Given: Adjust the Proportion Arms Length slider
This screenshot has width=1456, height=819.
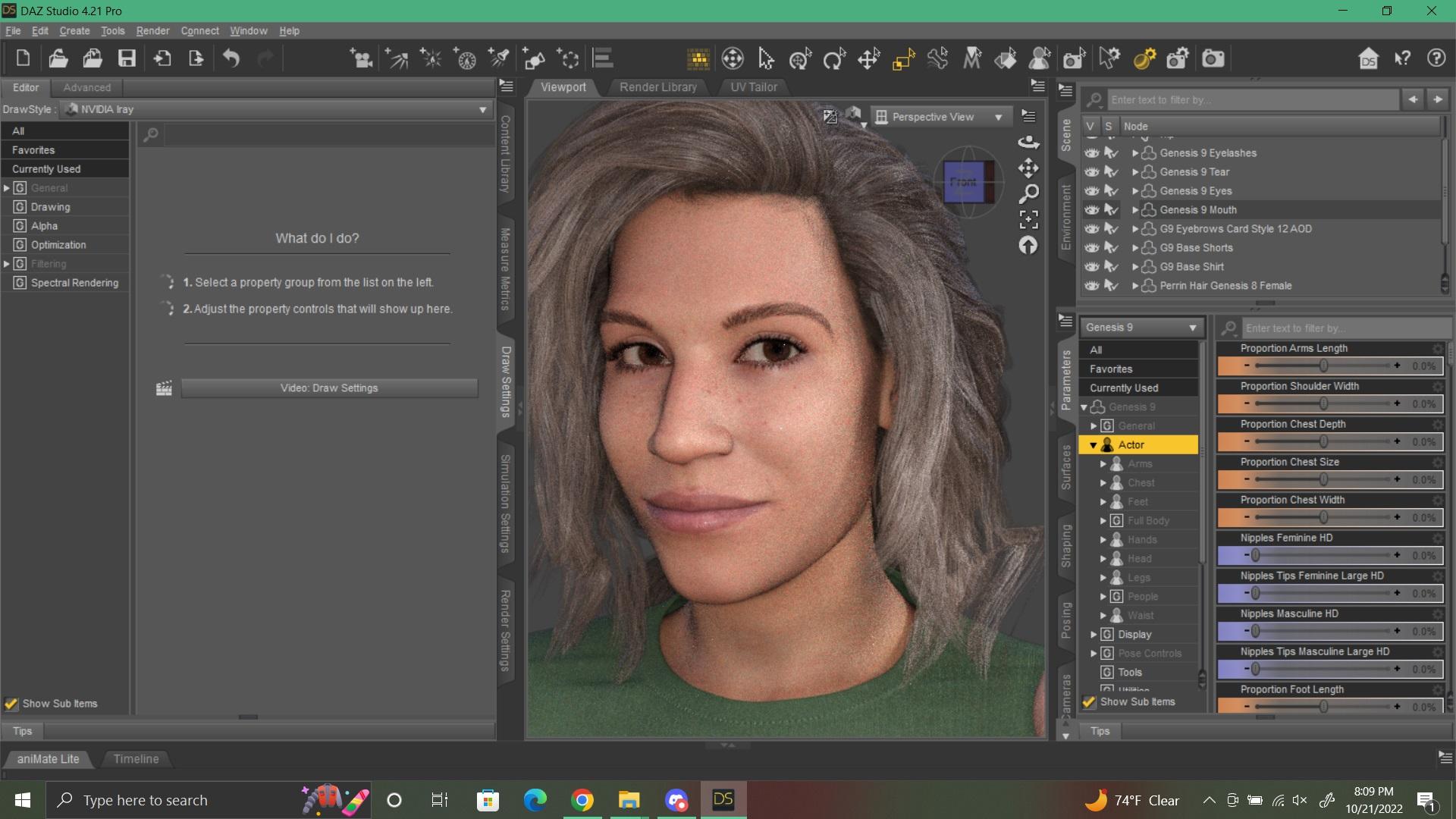Looking at the screenshot, I should tap(1323, 366).
